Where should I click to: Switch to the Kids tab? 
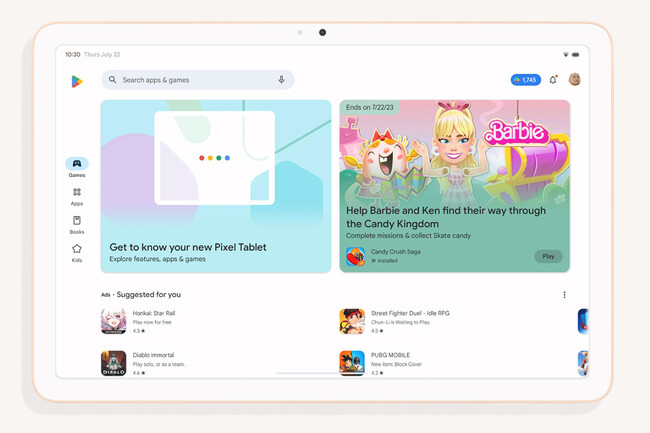77,253
